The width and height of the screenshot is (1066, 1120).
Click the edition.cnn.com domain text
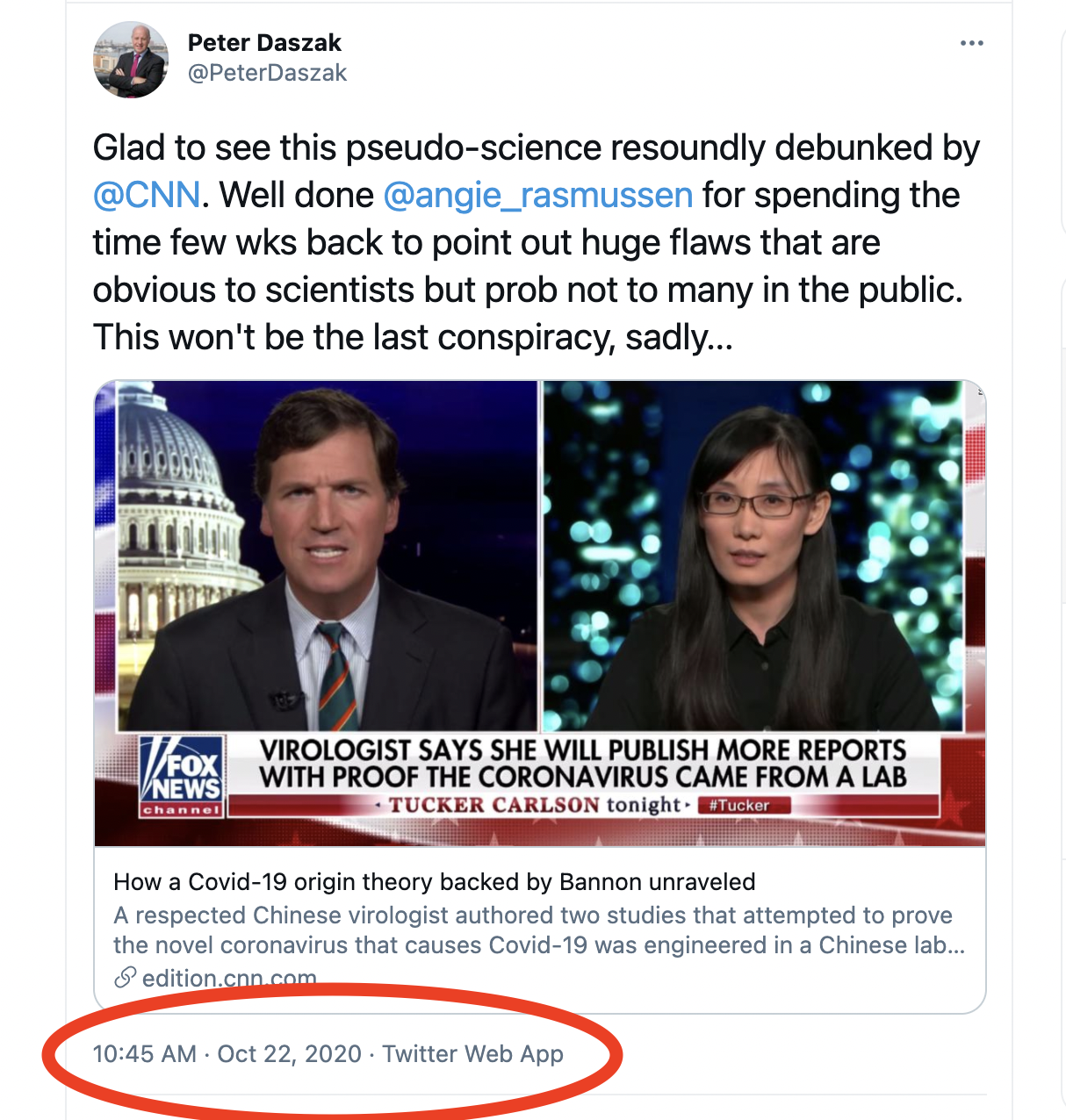(x=229, y=978)
